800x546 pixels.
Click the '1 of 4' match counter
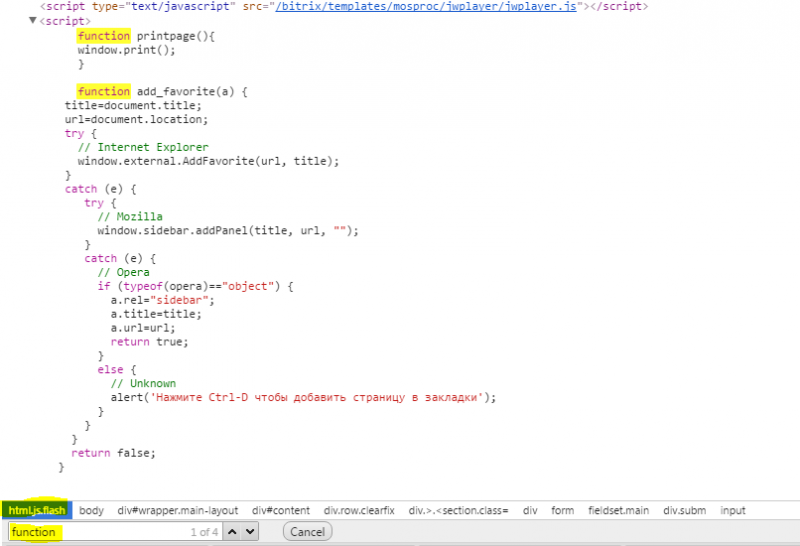[204, 532]
